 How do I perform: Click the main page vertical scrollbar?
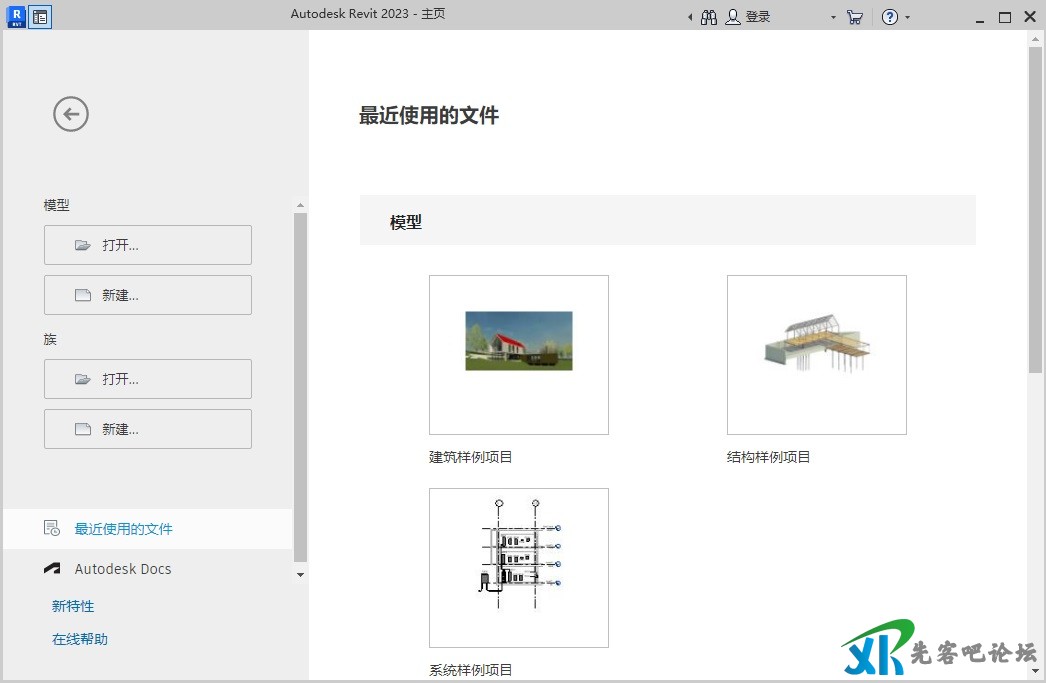pos(1035,210)
